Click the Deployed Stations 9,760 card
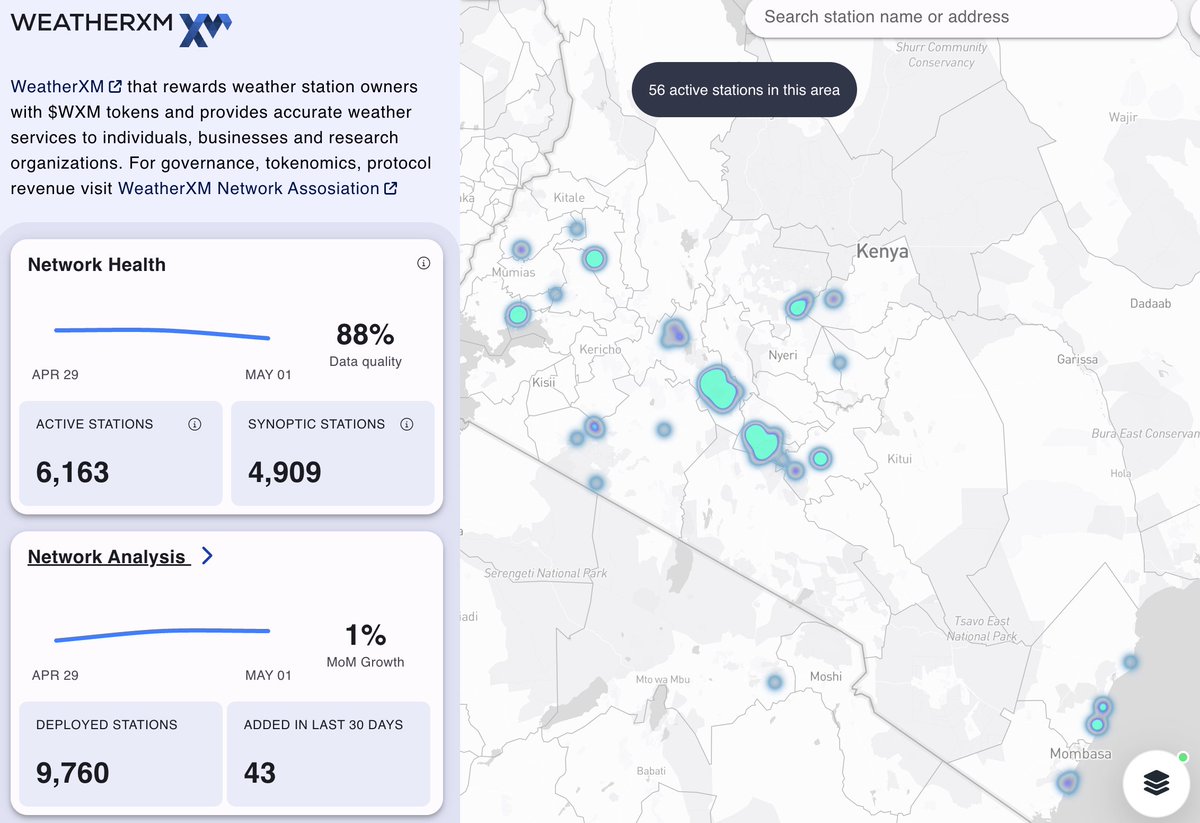This screenshot has width=1200, height=823. pyautogui.click(x=122, y=754)
